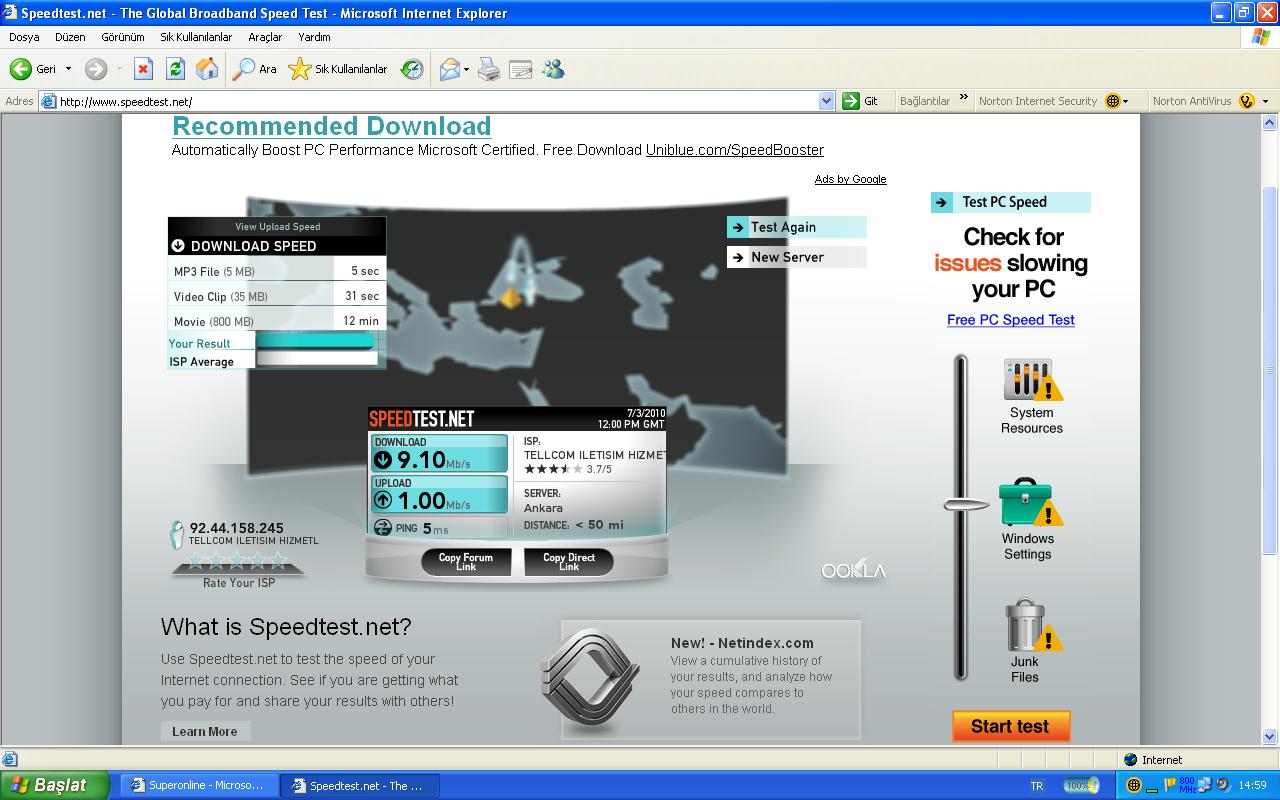
Task: Click Copy Forum Link button
Action: [x=466, y=562]
